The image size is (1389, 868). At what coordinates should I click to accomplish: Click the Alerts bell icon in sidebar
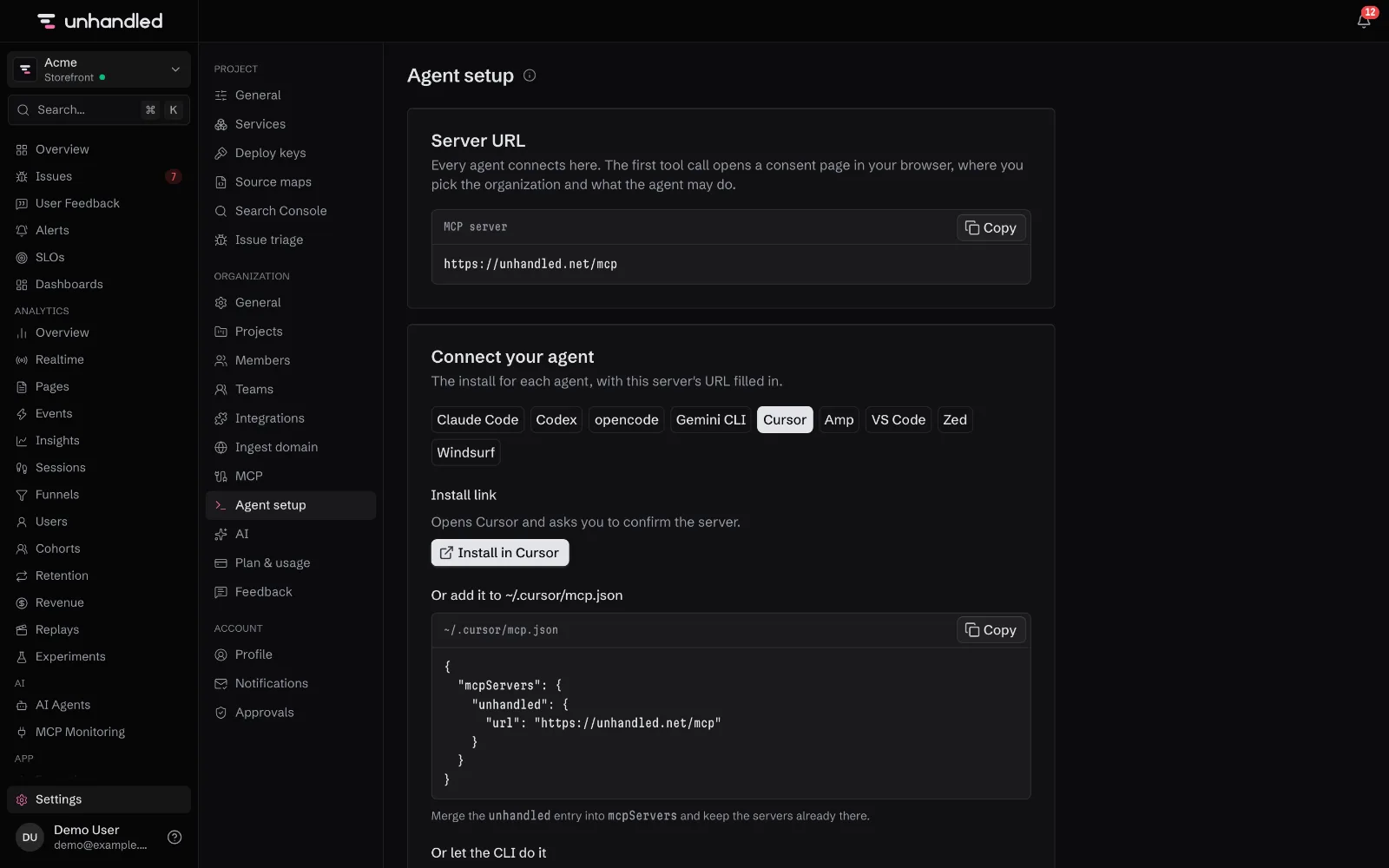[x=22, y=230]
